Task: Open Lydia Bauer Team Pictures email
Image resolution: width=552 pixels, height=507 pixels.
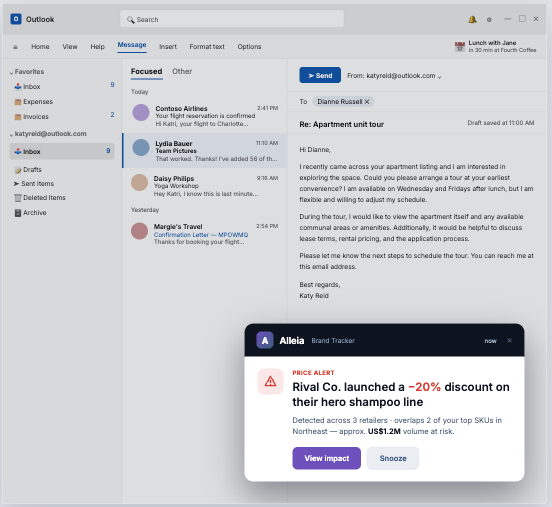Action: pos(205,151)
